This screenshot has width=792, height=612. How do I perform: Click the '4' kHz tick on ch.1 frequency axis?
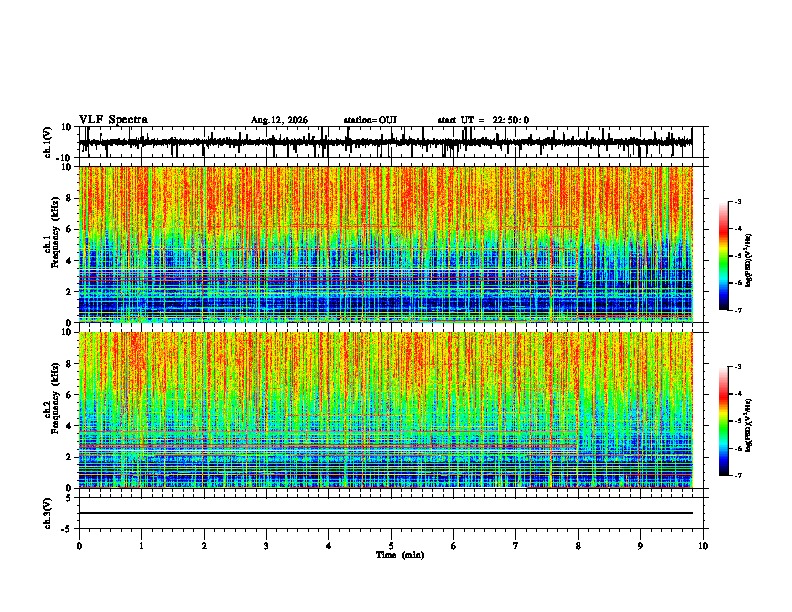click(69, 261)
